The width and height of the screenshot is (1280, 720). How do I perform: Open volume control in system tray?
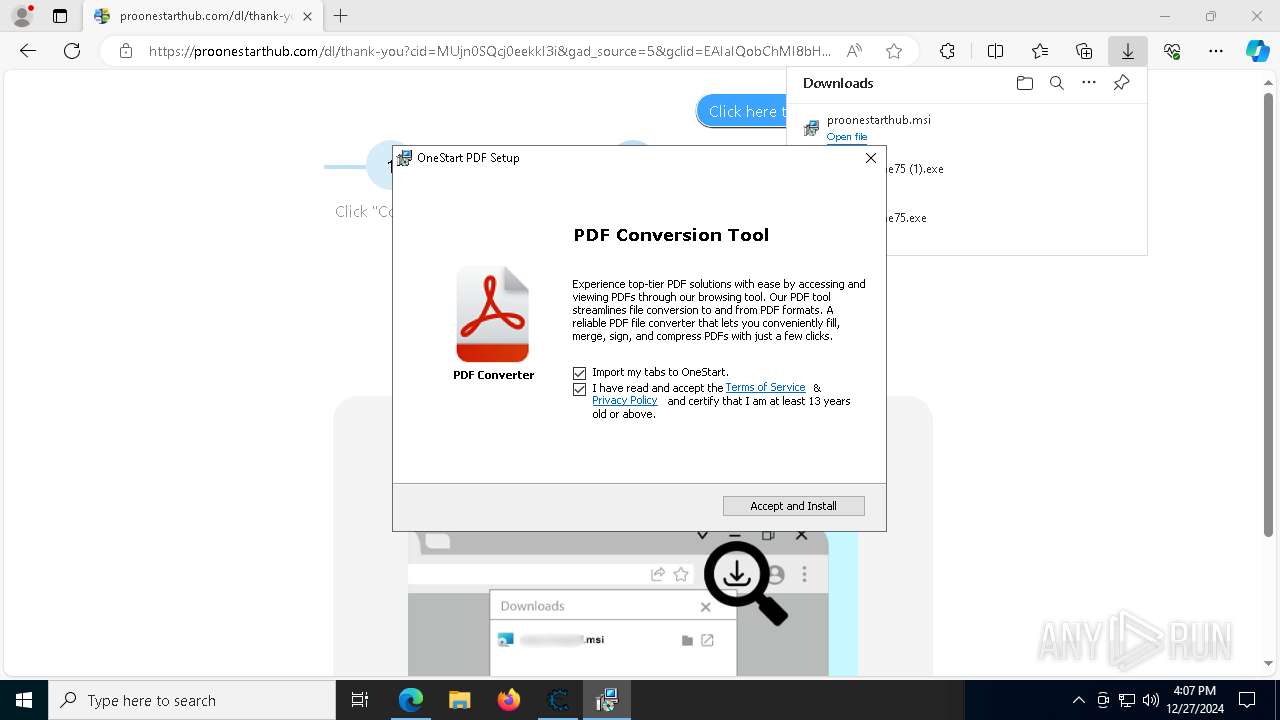tap(1151, 700)
